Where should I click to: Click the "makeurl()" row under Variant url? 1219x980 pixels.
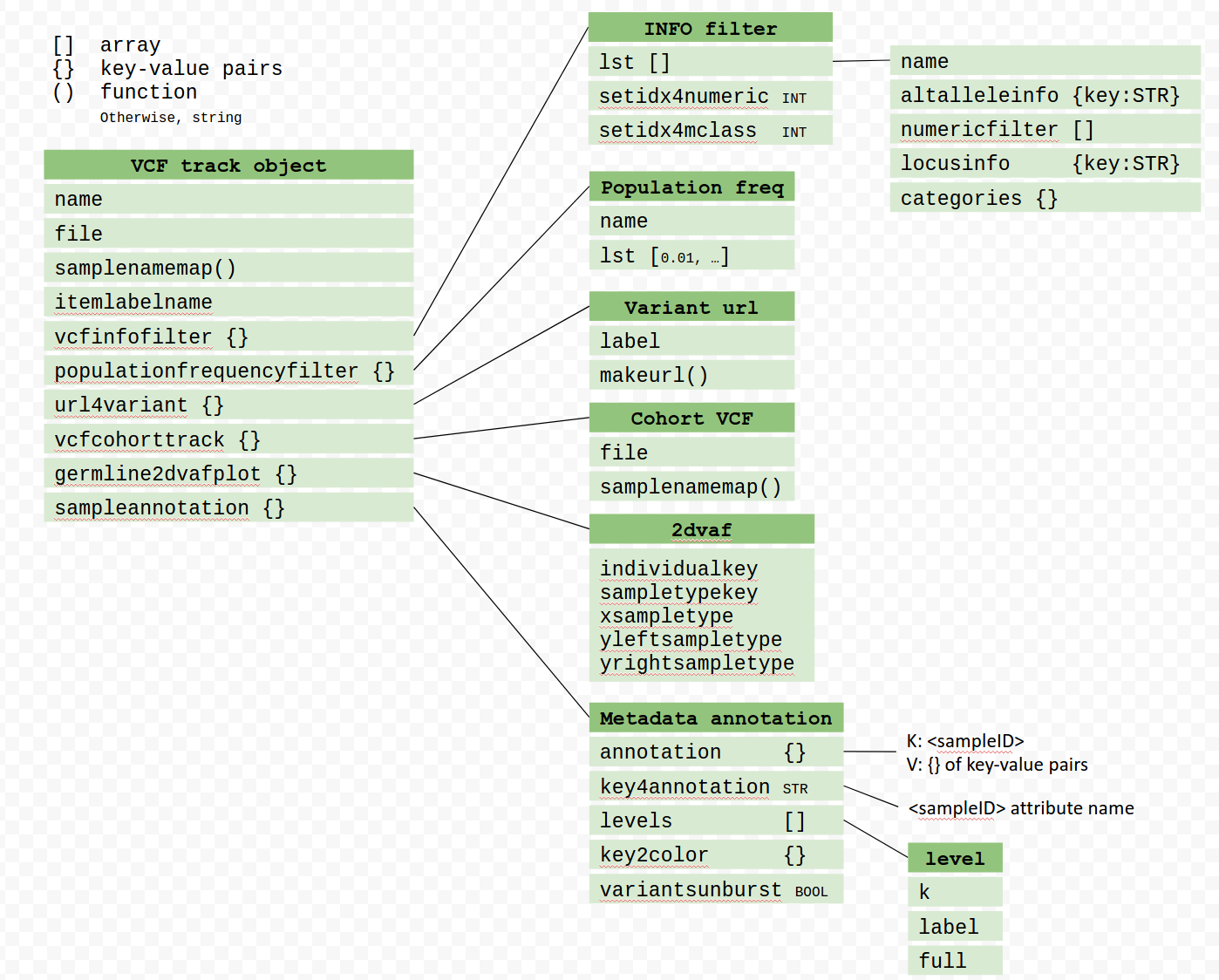(x=691, y=376)
